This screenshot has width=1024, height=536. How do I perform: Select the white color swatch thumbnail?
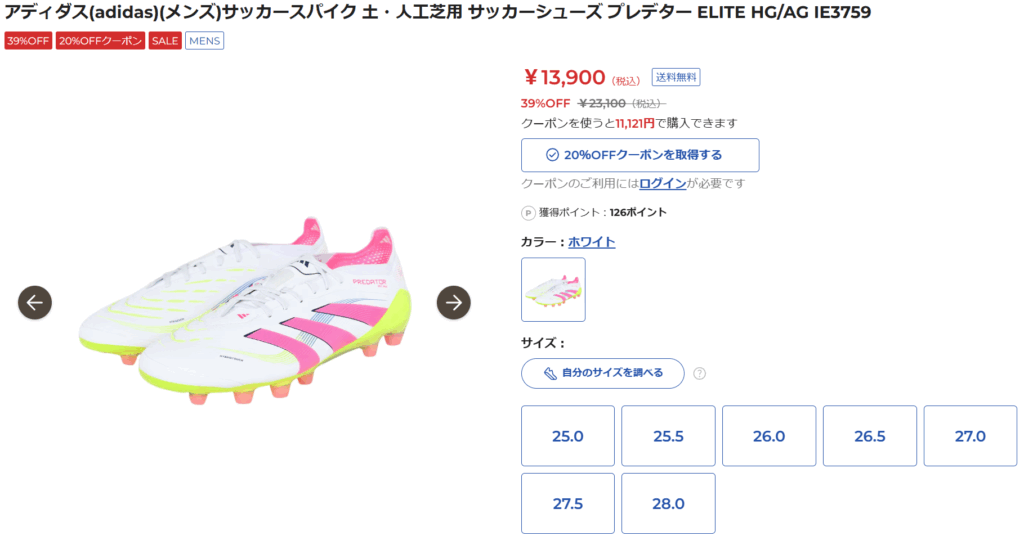553,289
